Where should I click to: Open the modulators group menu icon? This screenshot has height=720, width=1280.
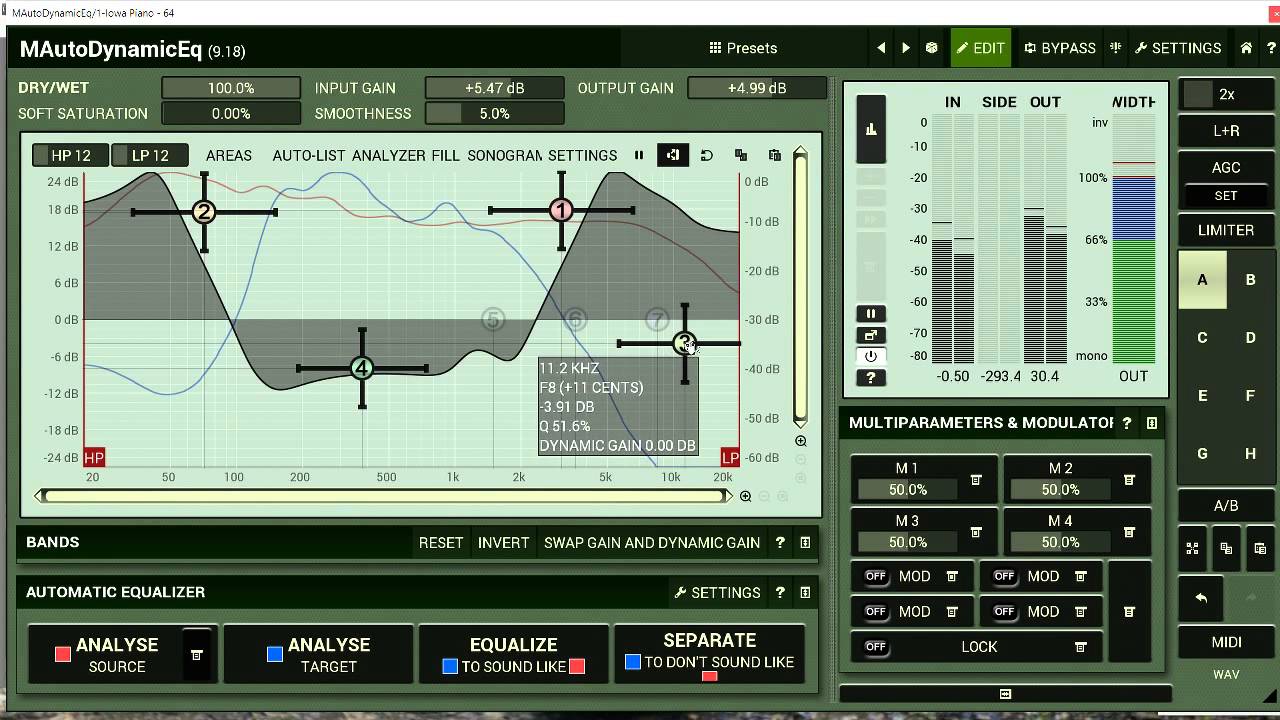coord(1129,611)
